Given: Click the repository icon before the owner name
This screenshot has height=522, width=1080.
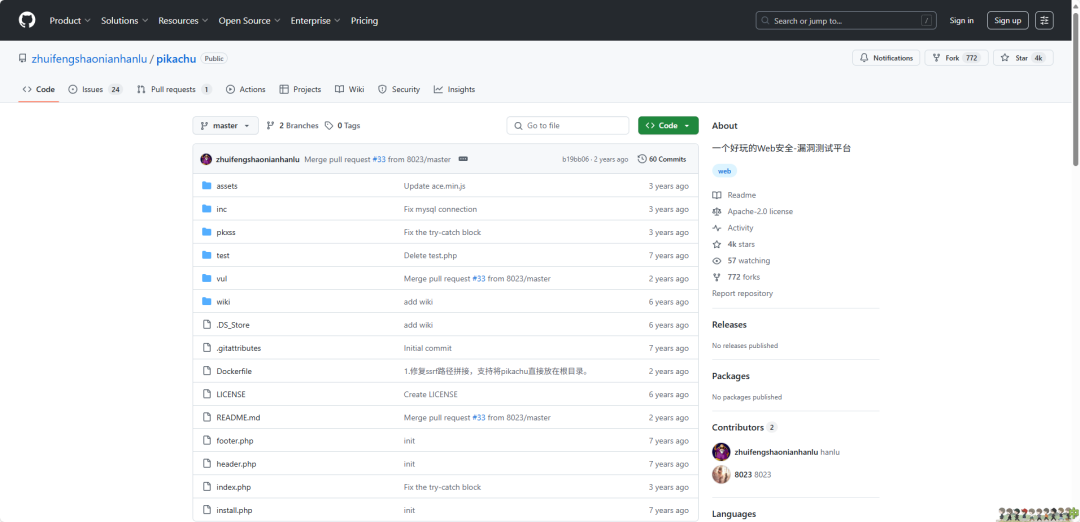Looking at the screenshot, I should point(23,59).
